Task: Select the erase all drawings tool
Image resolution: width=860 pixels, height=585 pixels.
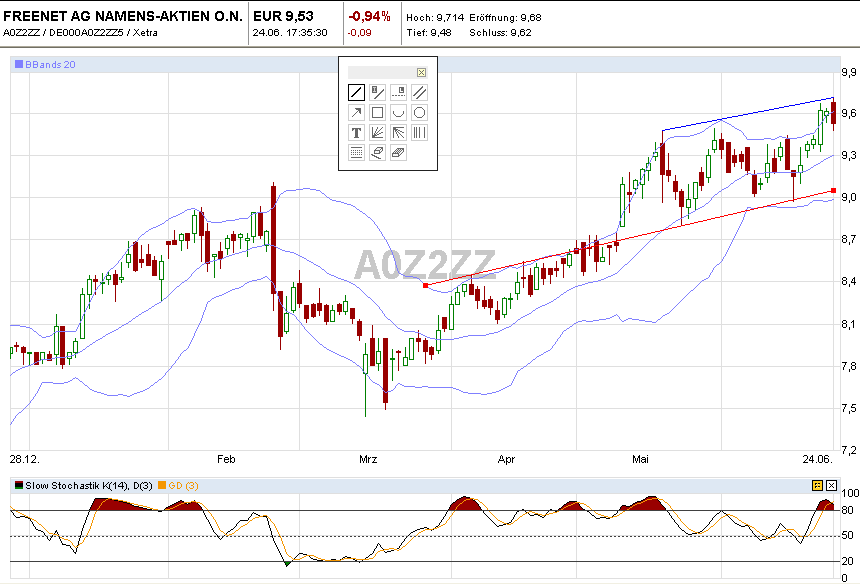Action: tap(398, 152)
